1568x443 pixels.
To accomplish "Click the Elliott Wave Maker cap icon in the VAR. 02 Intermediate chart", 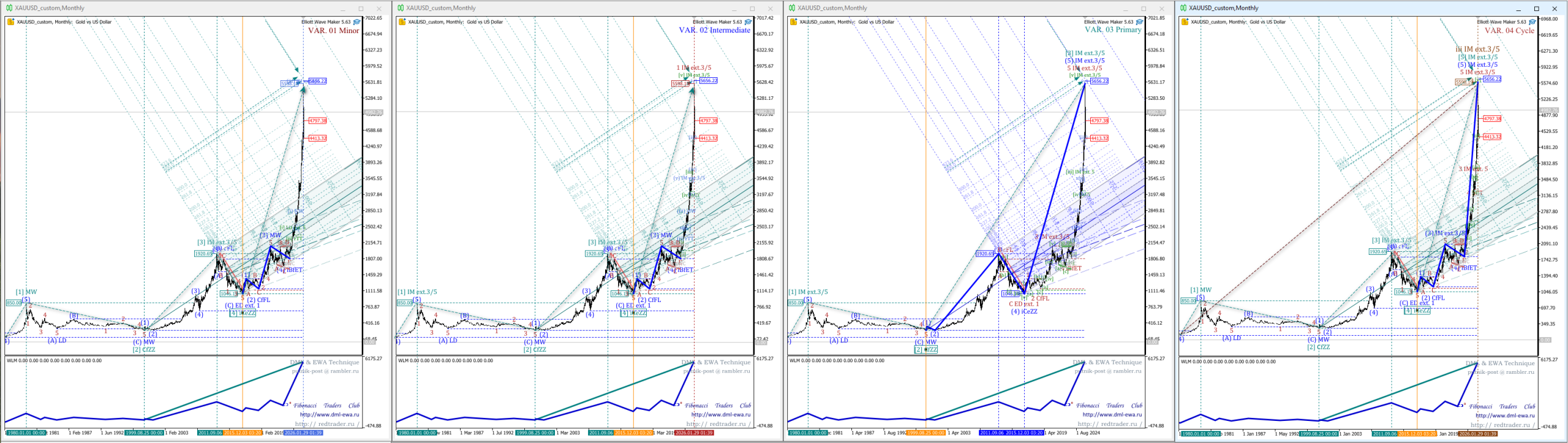I will point(748,22).
